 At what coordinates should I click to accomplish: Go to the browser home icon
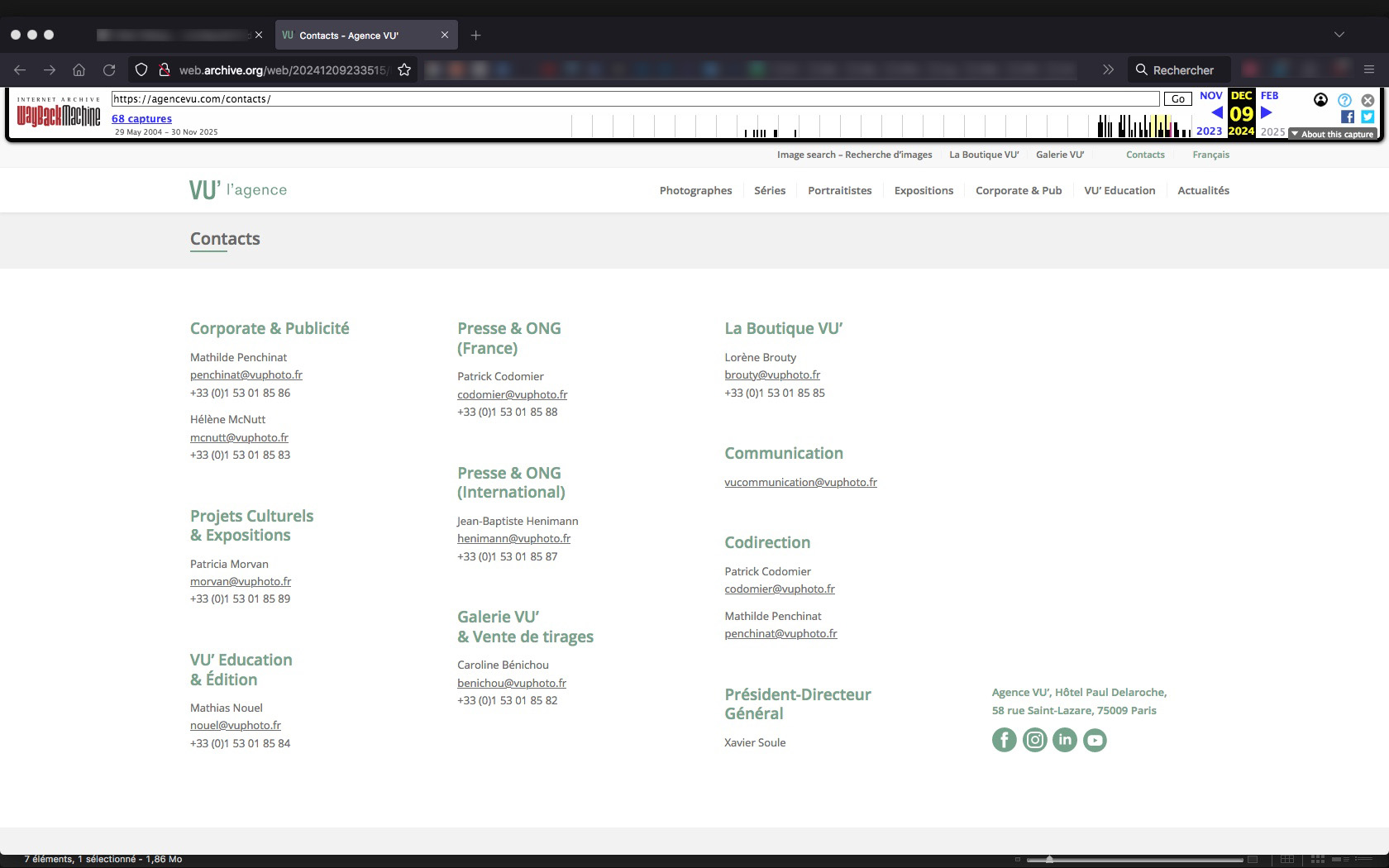79,70
